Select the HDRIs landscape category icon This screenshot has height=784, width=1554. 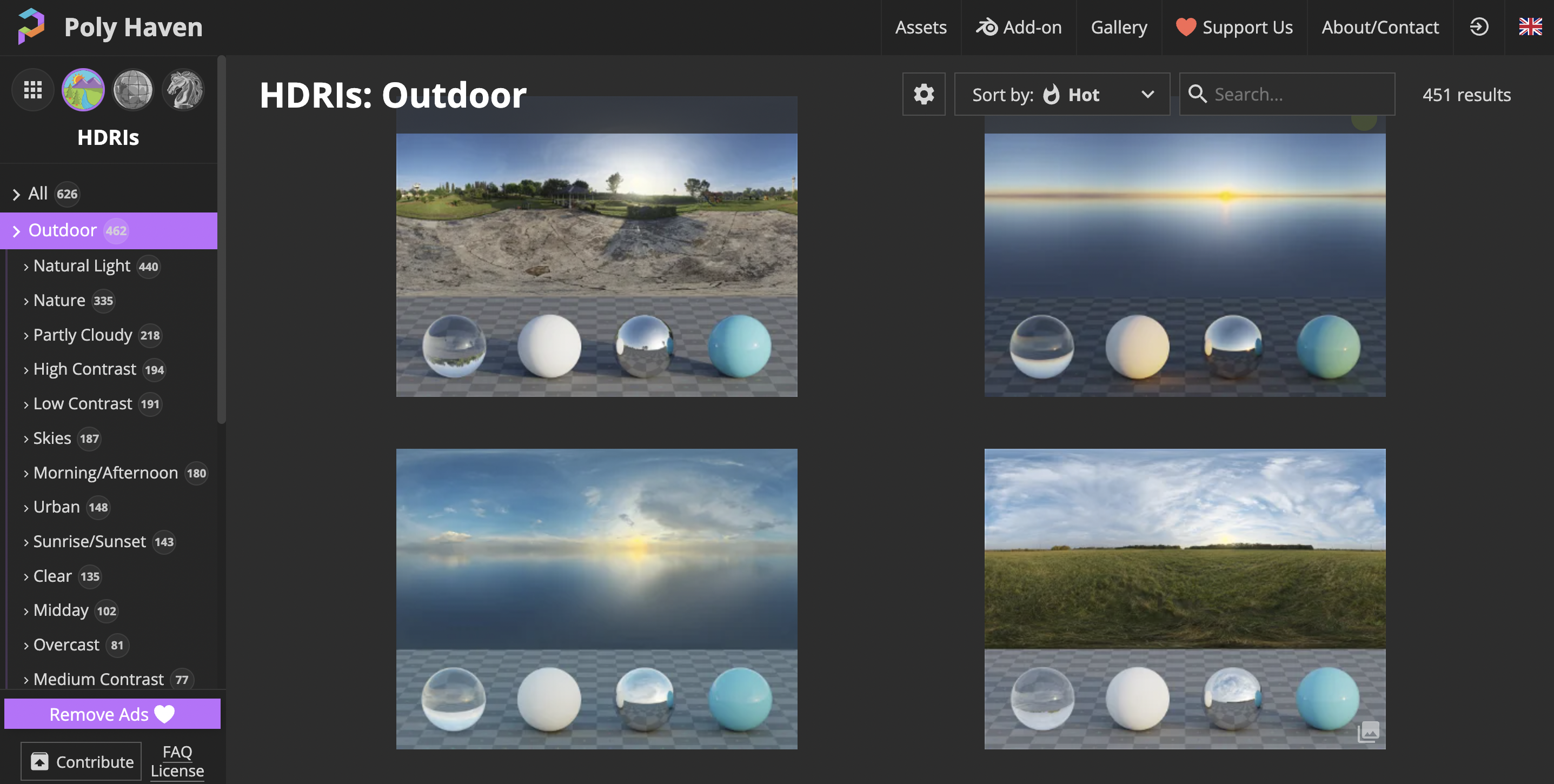83,90
